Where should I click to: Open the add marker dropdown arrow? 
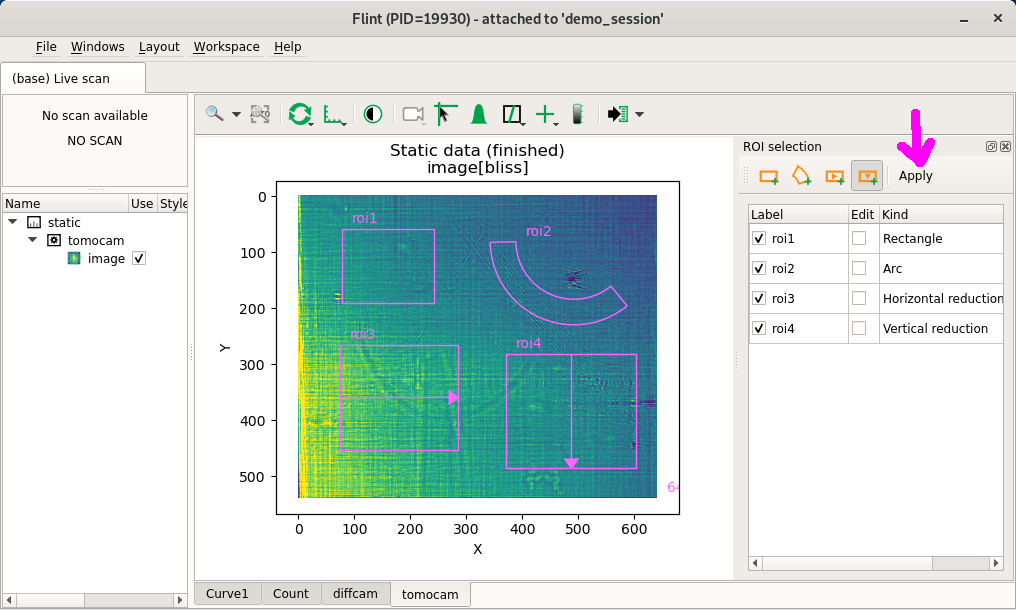(556, 124)
